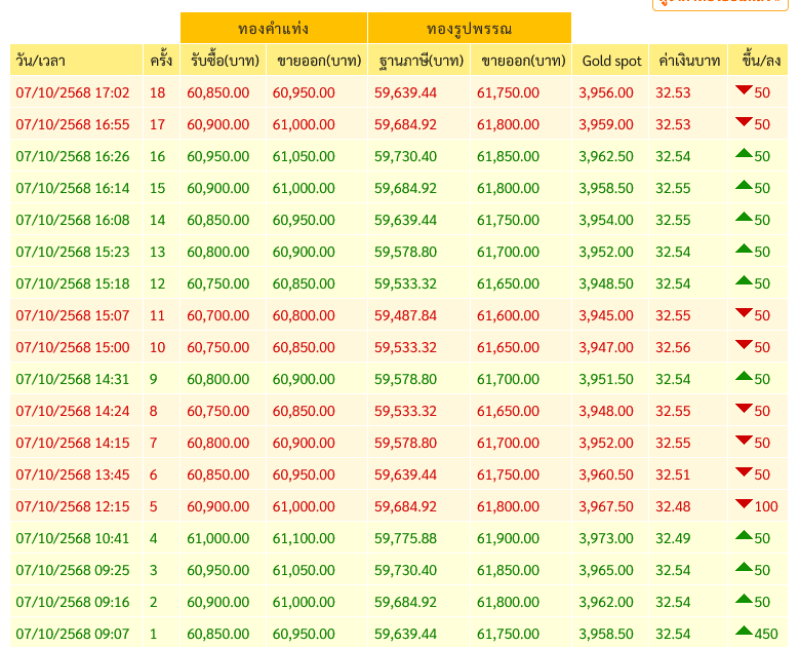Click the red down arrow beside 100

click(x=743, y=504)
